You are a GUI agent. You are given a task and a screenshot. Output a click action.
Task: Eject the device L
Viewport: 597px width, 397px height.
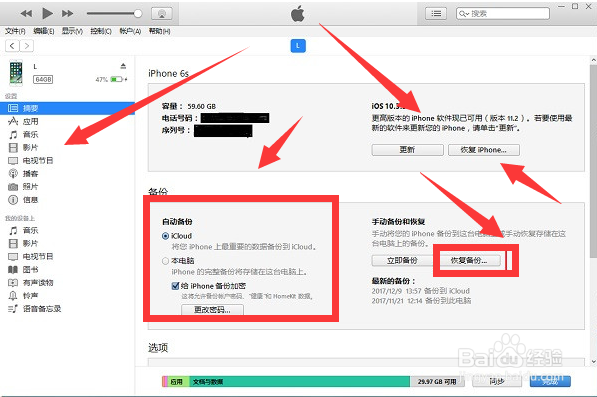tap(123, 66)
